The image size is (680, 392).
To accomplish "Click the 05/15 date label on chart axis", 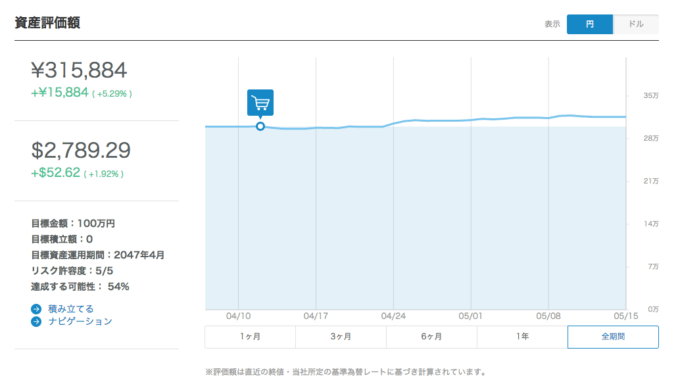I will point(626,316).
